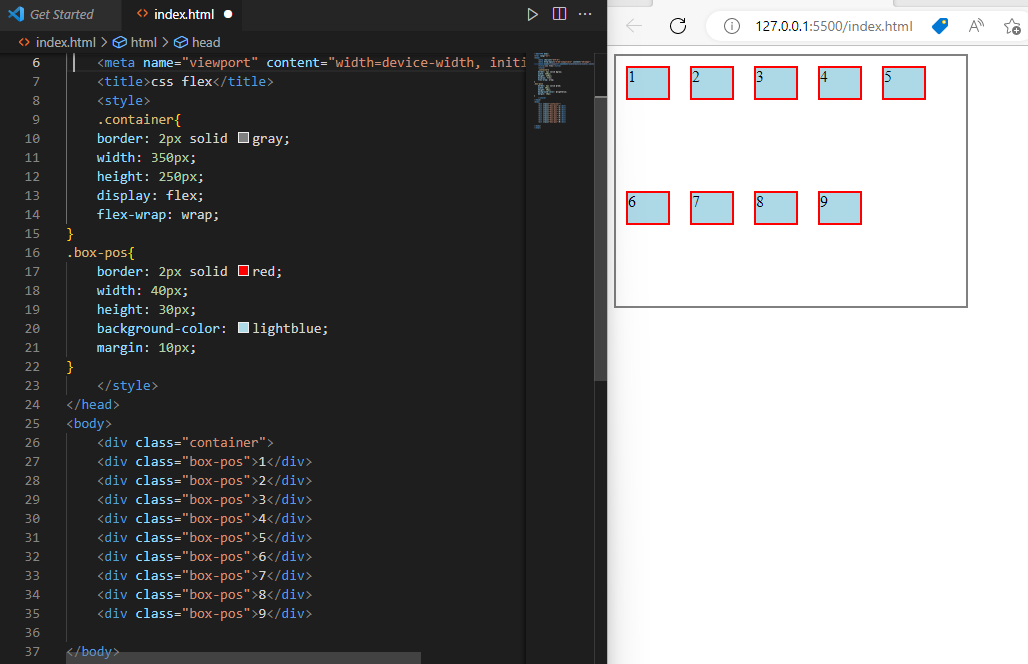Select the index.html editor tab

(x=183, y=14)
